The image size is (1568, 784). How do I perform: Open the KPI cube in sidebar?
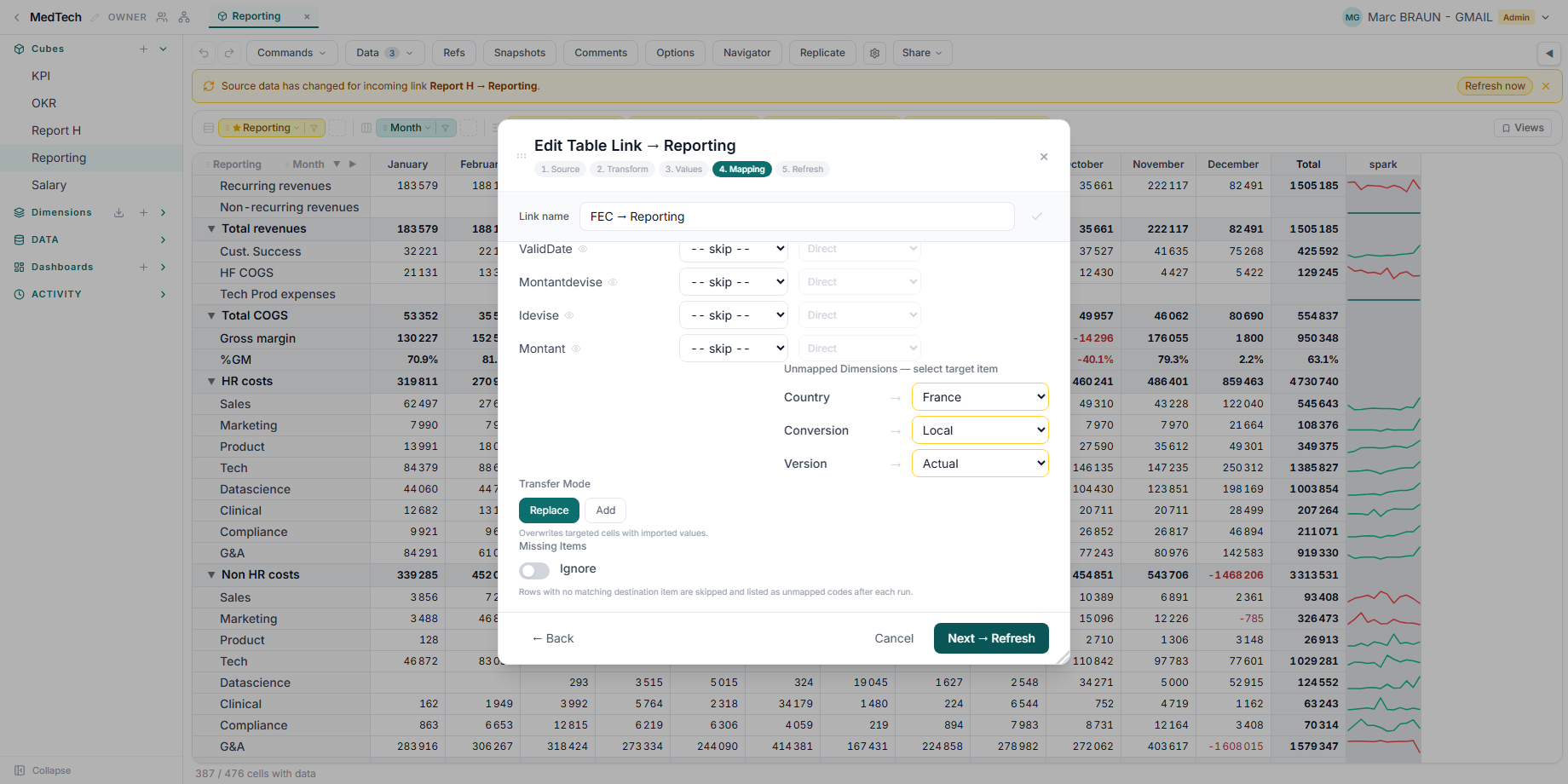pos(41,76)
